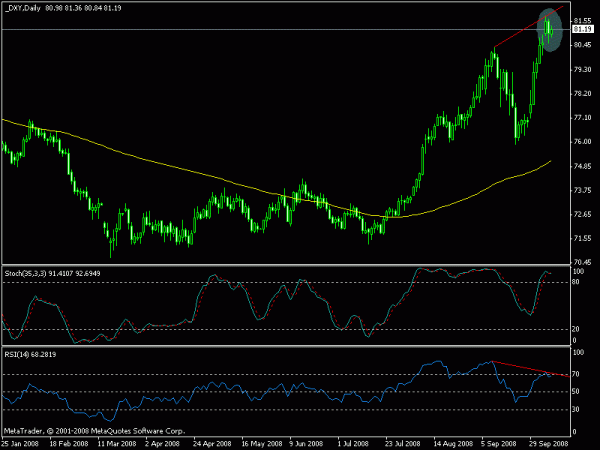Click the _DXY,Daily chart title text
The width and height of the screenshot is (600, 450).
(23, 8)
